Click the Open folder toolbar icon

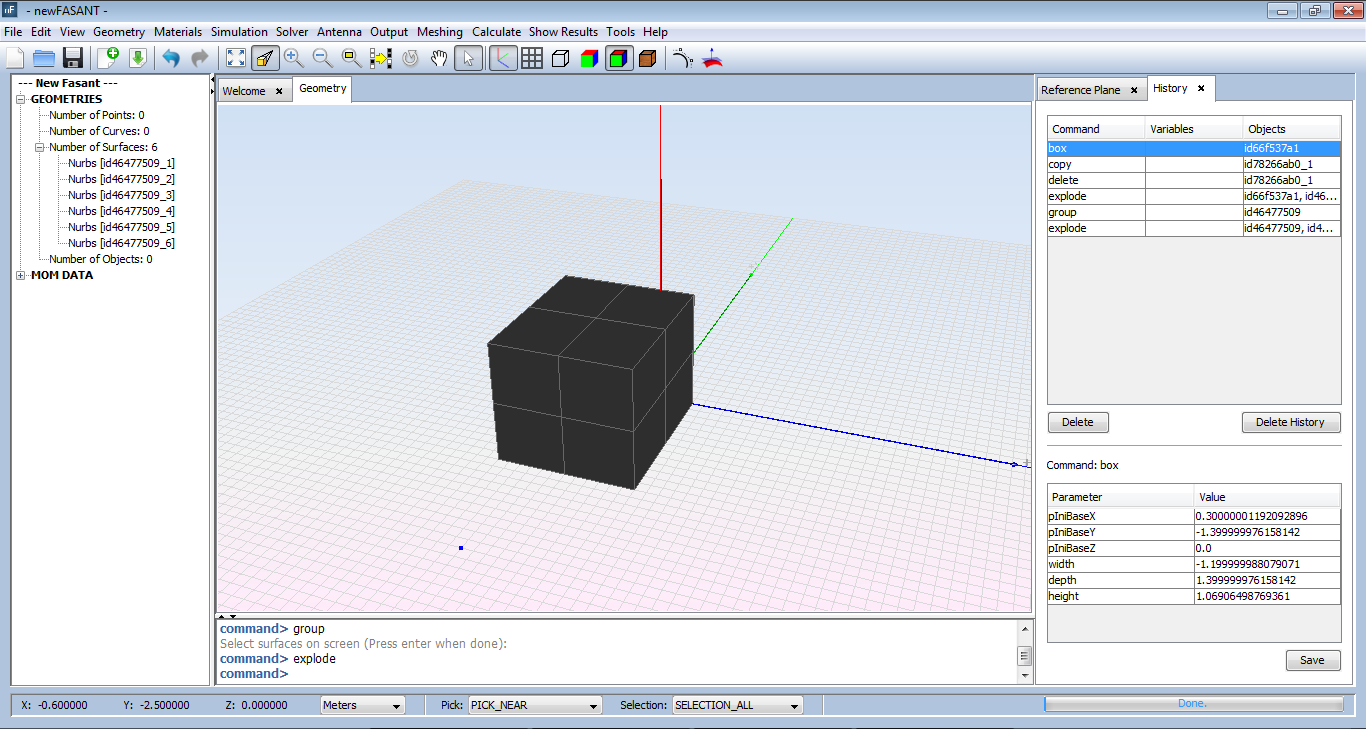click(x=44, y=58)
